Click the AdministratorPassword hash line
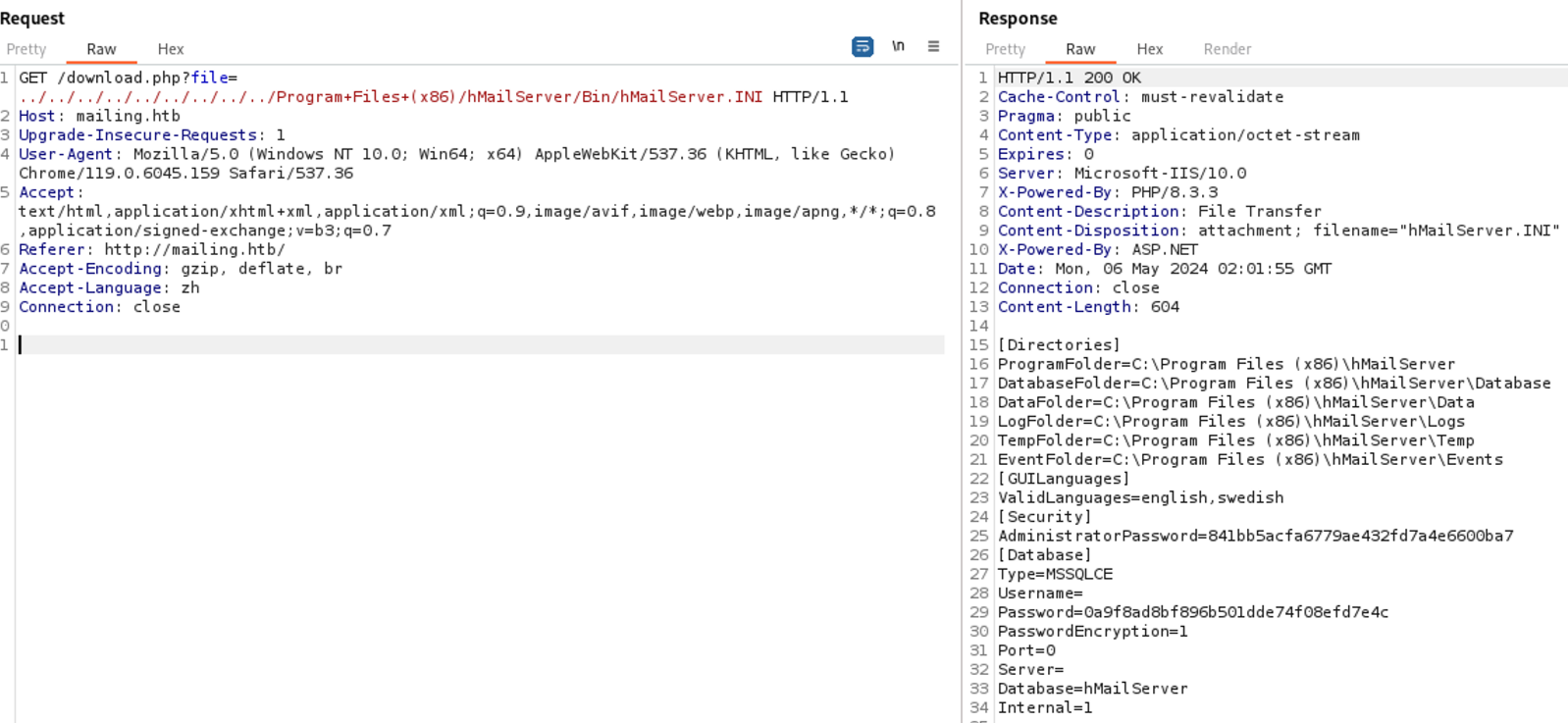This screenshot has width=1568, height=723. (1256, 537)
